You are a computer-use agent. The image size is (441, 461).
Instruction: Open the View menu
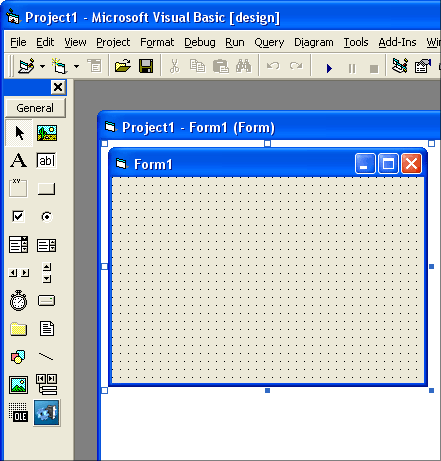pyautogui.click(x=75, y=42)
